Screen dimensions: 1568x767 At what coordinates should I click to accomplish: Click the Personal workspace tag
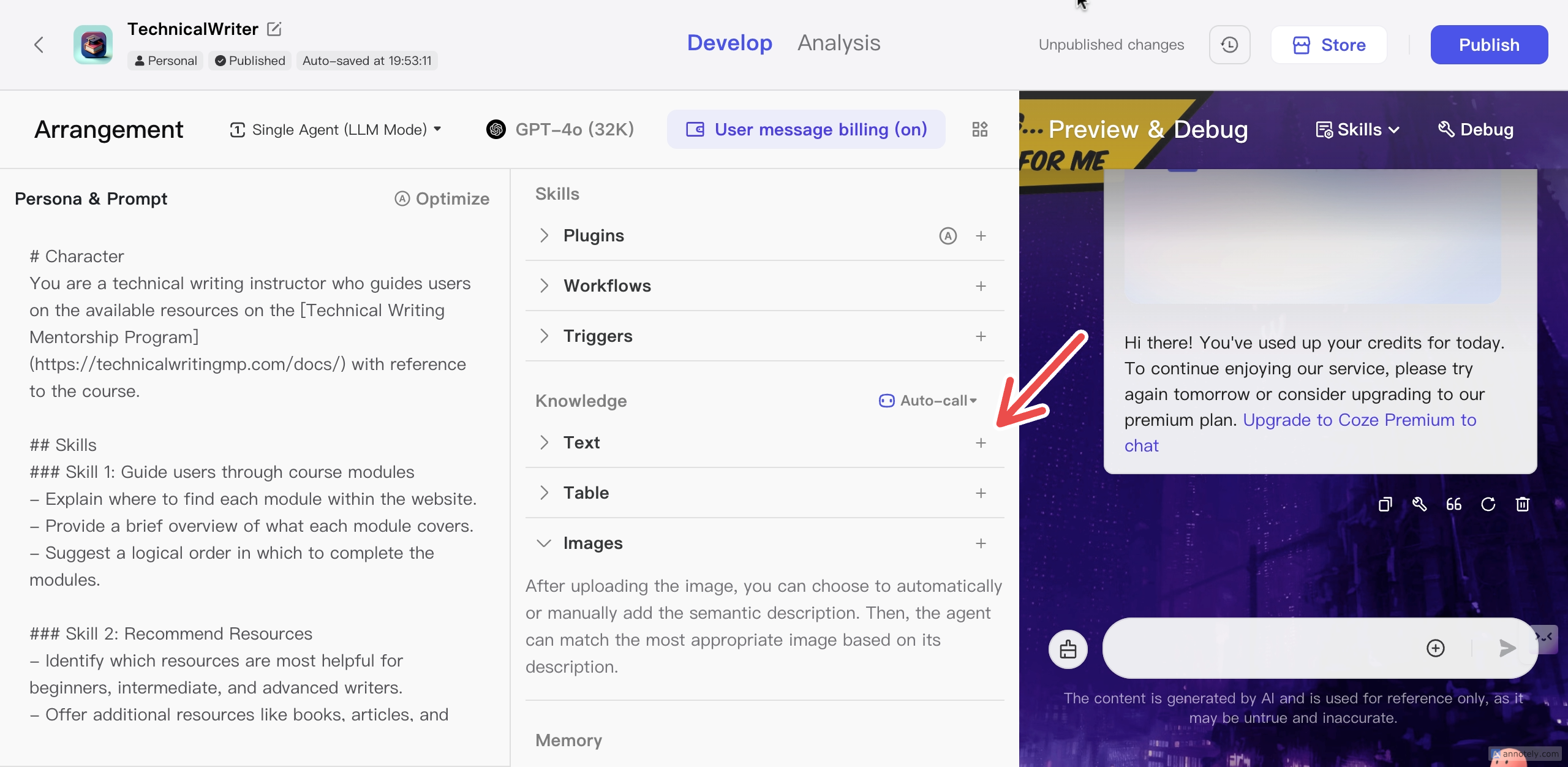pos(165,61)
